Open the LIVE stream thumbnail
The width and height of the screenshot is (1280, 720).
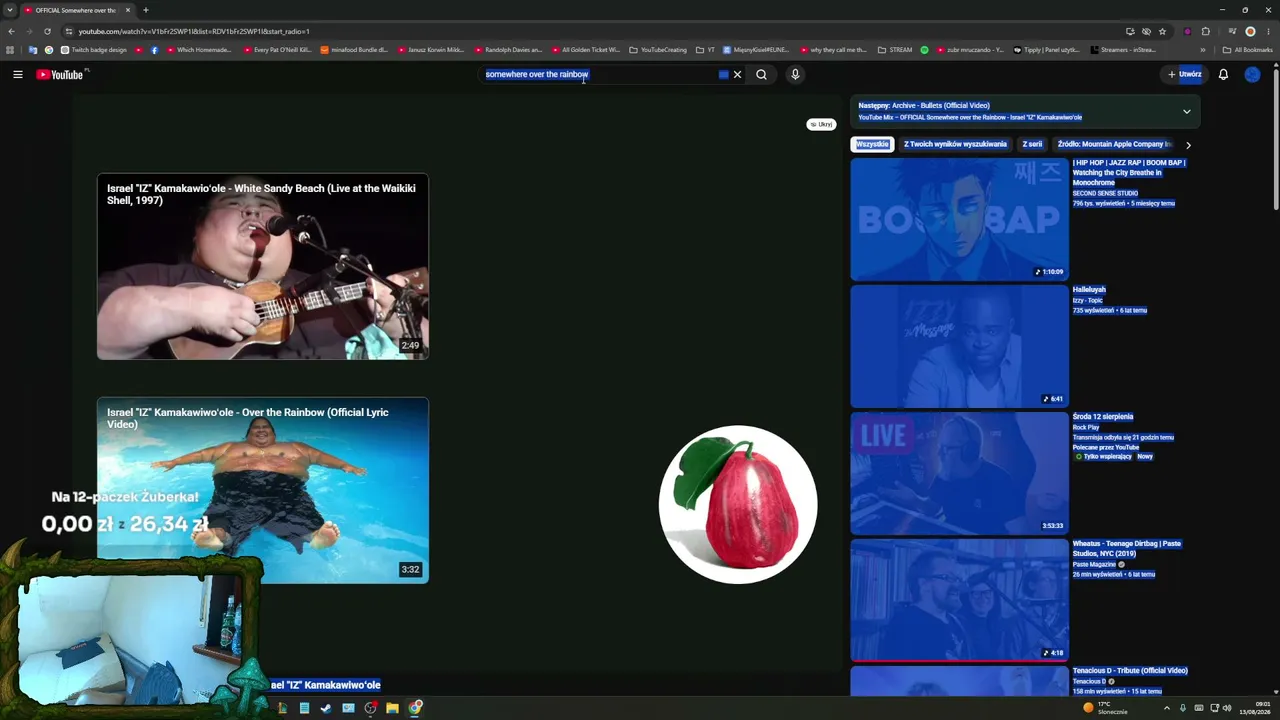pyautogui.click(x=959, y=473)
